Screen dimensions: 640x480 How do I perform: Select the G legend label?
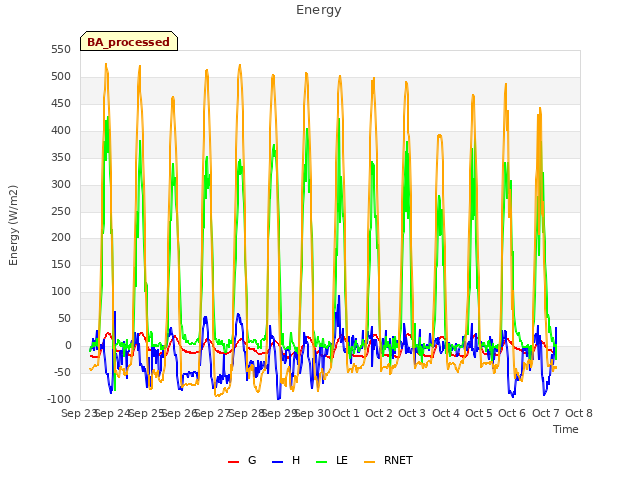(x=252, y=460)
